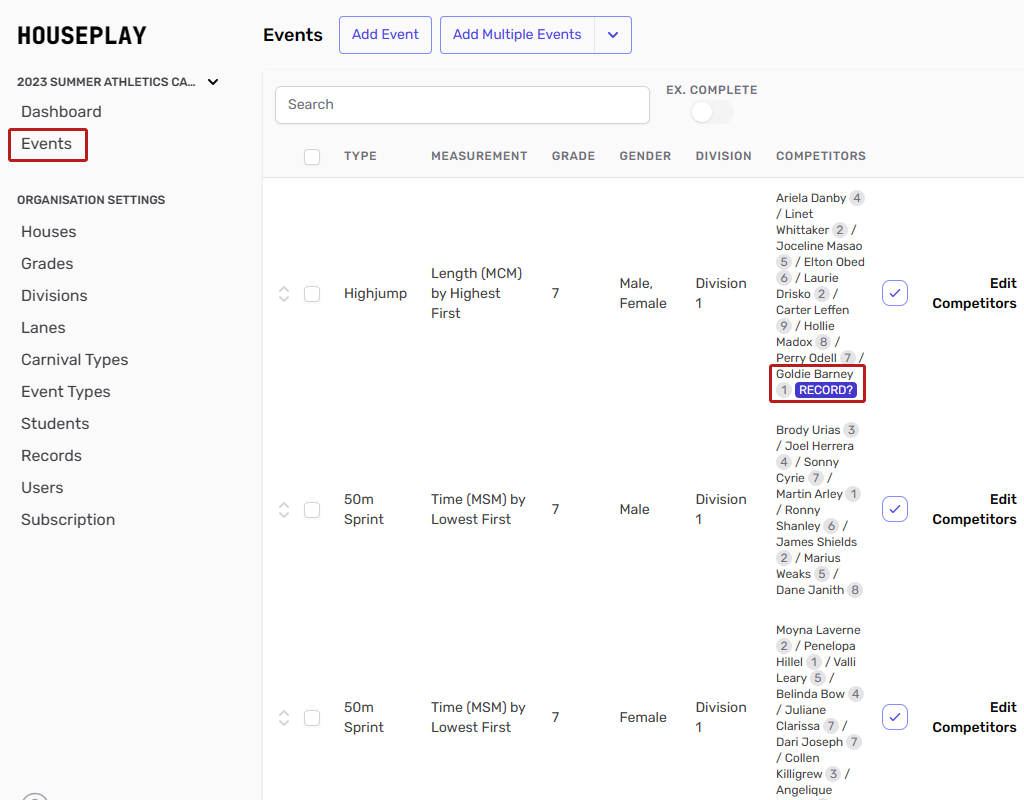
Task: Open Dashboard in the sidebar
Action: point(61,112)
